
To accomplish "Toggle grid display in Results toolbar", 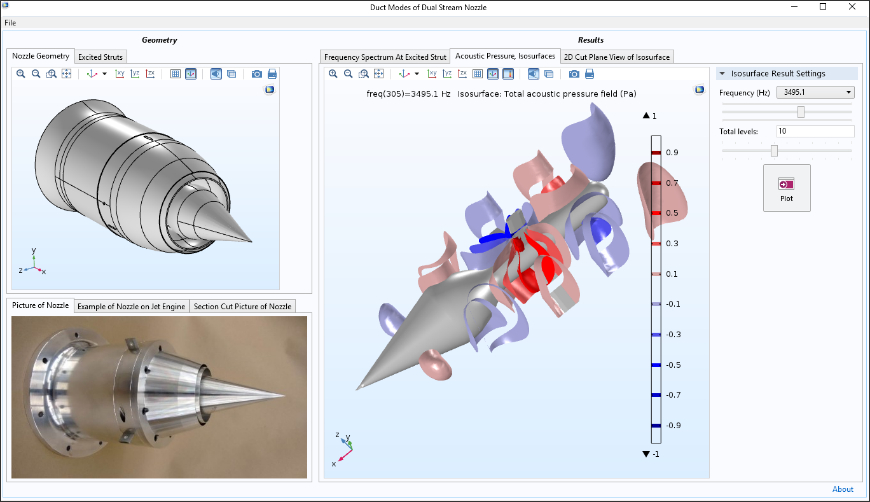I will click(x=477, y=74).
